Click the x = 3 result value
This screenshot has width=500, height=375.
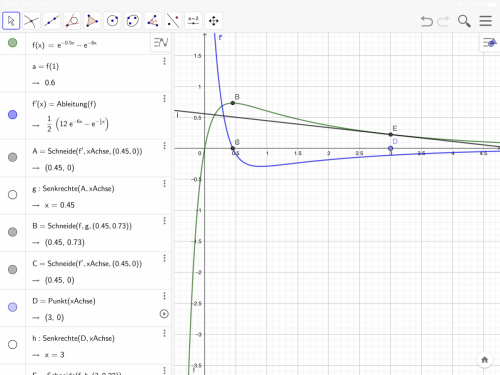pos(54,355)
